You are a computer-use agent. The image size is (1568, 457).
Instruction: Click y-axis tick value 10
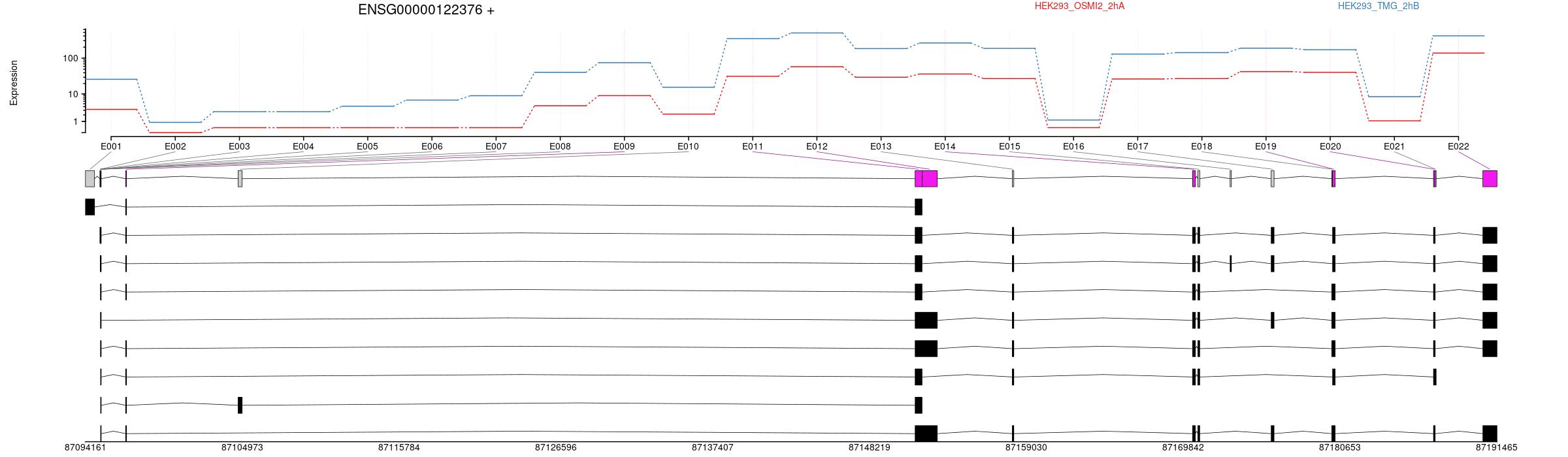point(73,94)
